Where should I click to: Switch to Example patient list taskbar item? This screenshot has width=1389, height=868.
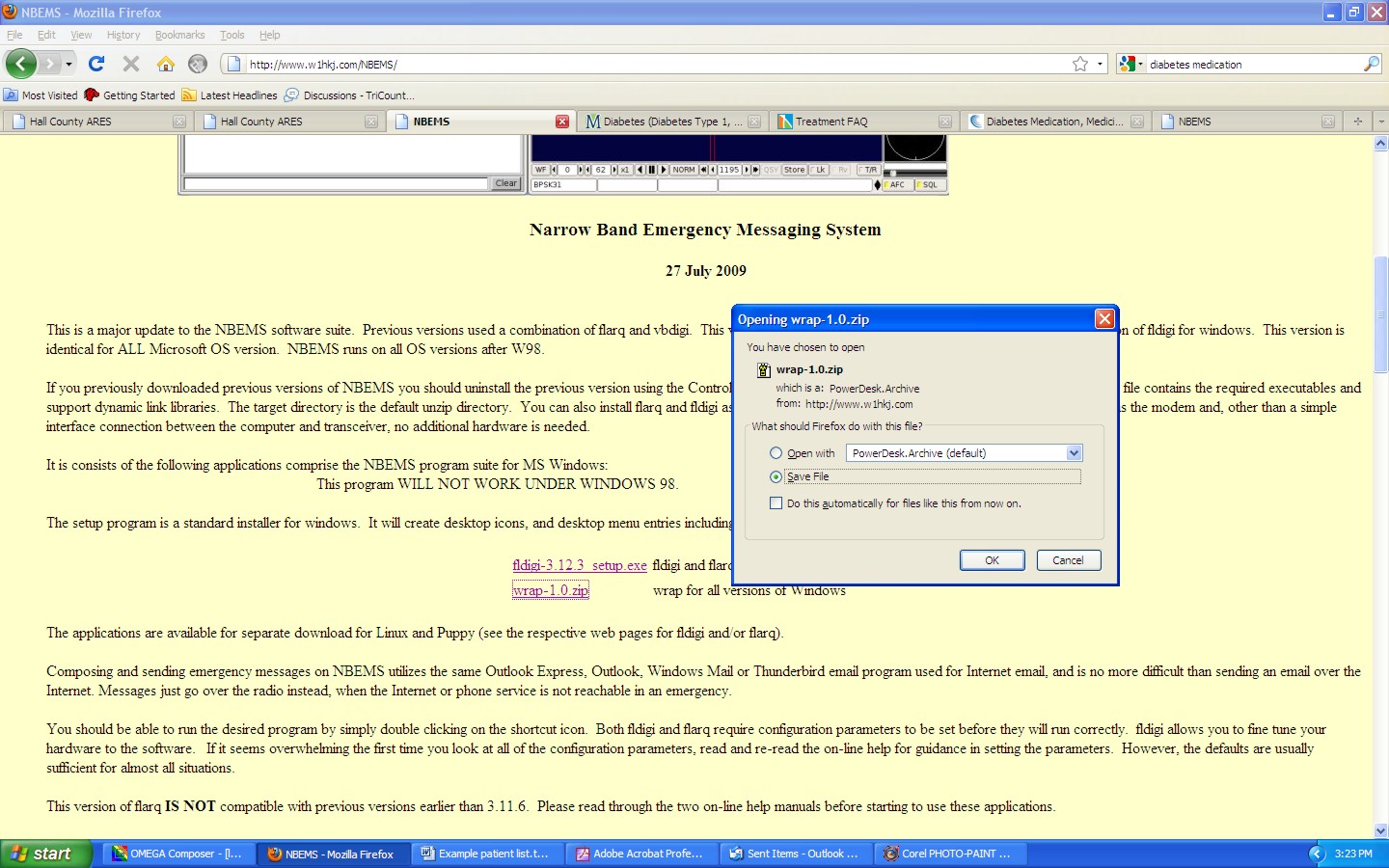click(x=486, y=854)
